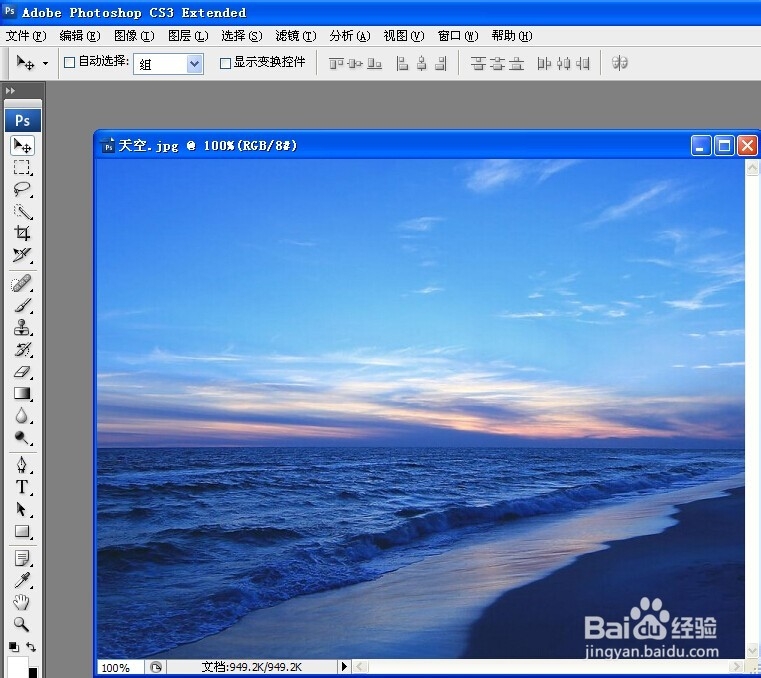Swap foreground and background colors icon

coord(31,647)
